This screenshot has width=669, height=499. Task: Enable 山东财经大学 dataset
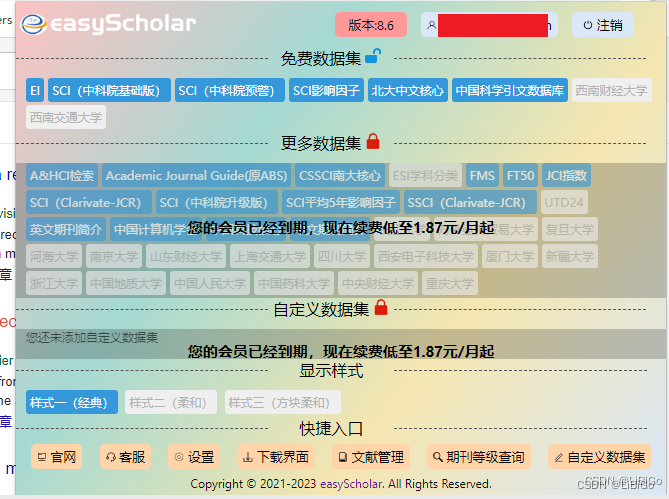coord(186,256)
